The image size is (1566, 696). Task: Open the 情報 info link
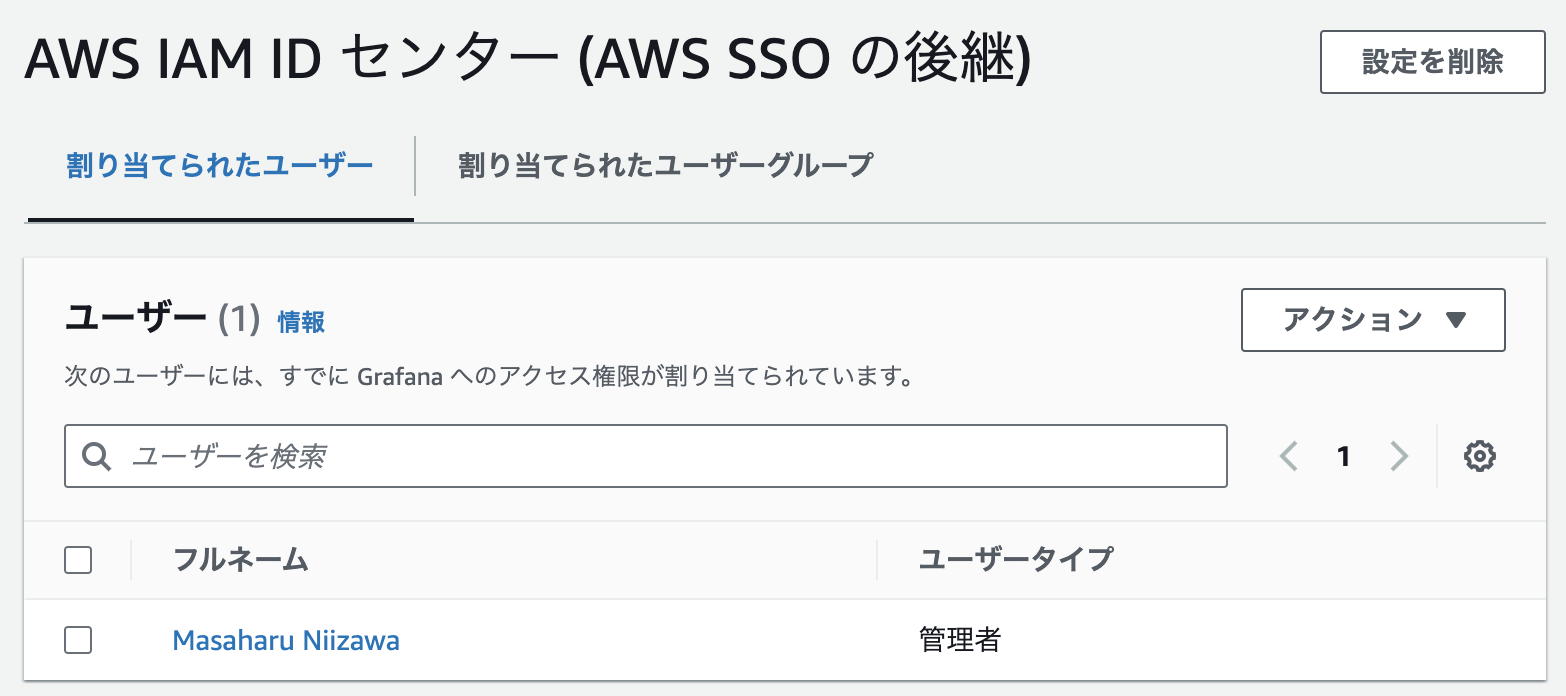click(301, 322)
